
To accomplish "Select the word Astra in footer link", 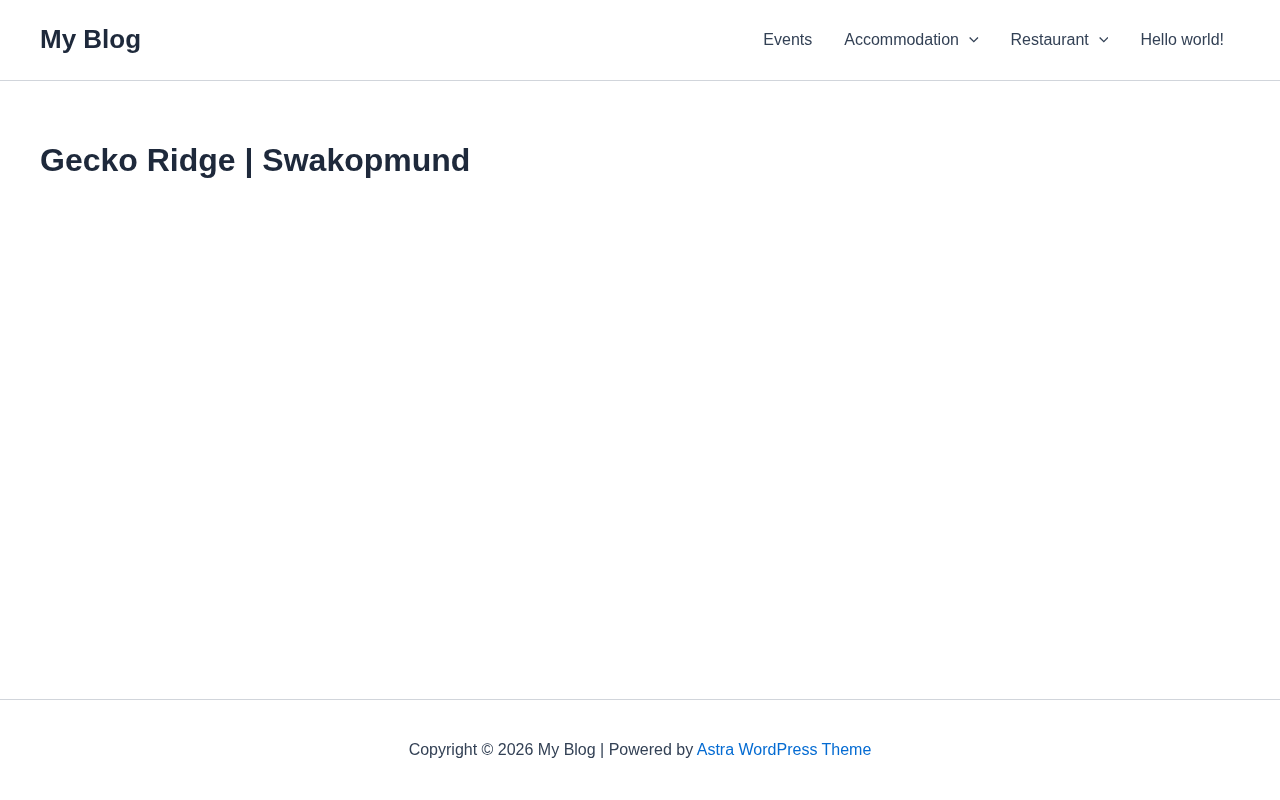I will (x=716, y=750).
